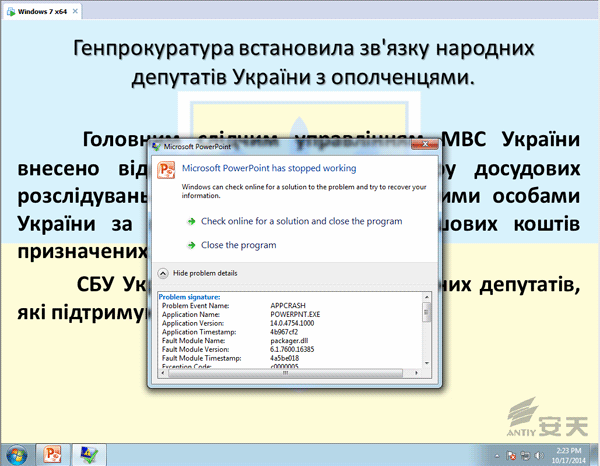Click the horizontal scroll left arrow

[x=163, y=373]
